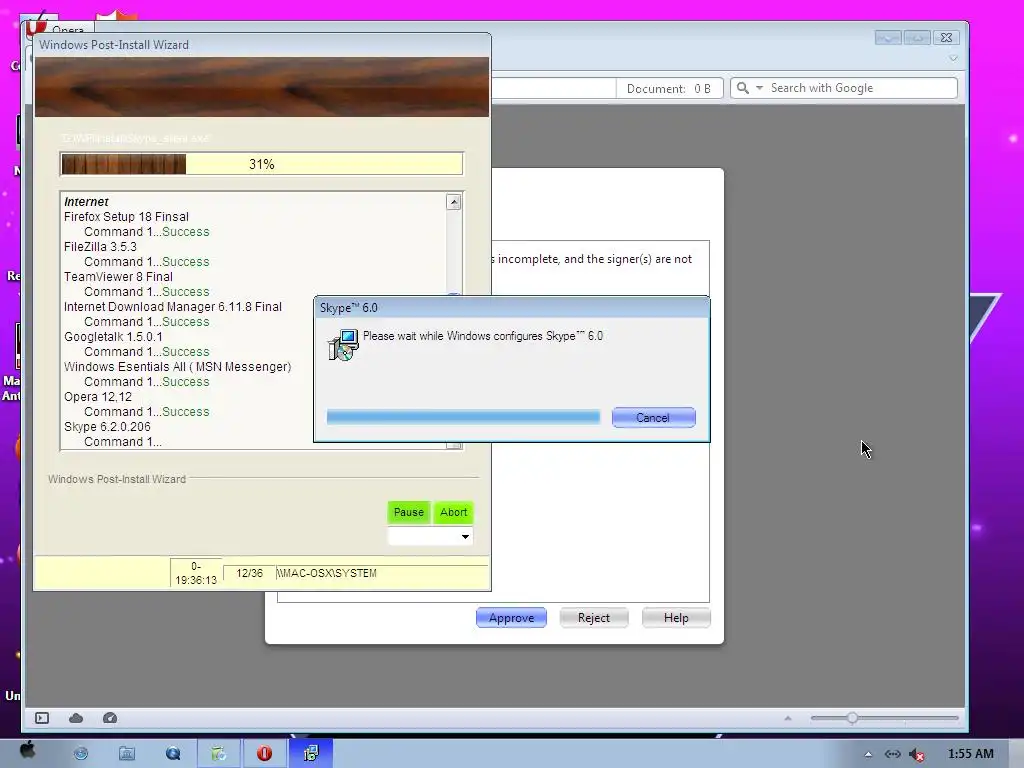The image size is (1024, 768).
Task: Click the Apple logo start button
Action: coord(27,750)
